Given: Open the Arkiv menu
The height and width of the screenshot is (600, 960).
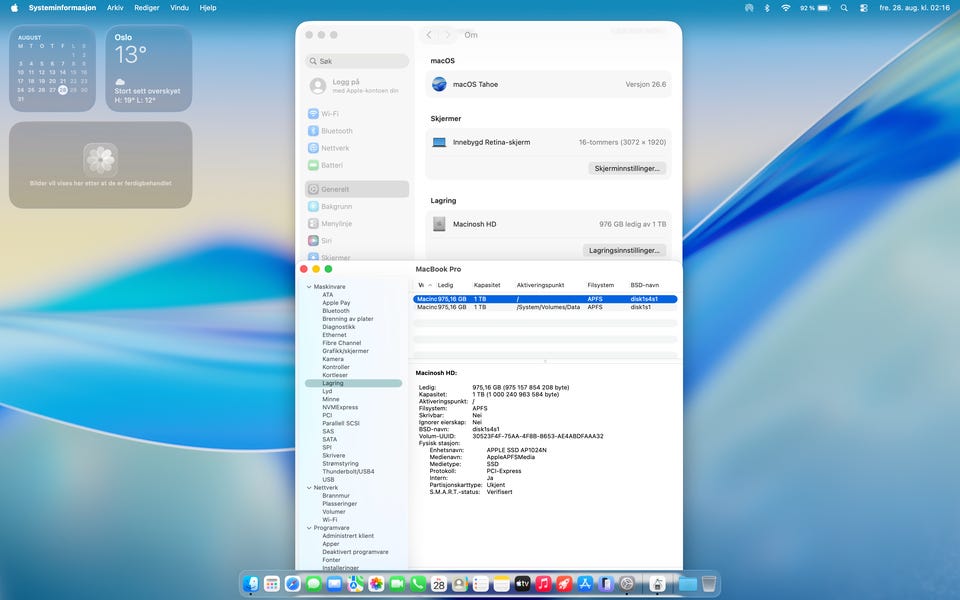Looking at the screenshot, I should (x=115, y=8).
